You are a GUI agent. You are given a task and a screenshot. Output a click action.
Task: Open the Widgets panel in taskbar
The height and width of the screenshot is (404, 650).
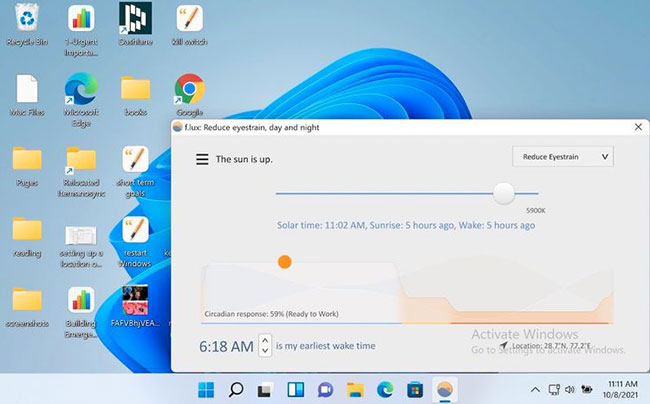click(296, 389)
